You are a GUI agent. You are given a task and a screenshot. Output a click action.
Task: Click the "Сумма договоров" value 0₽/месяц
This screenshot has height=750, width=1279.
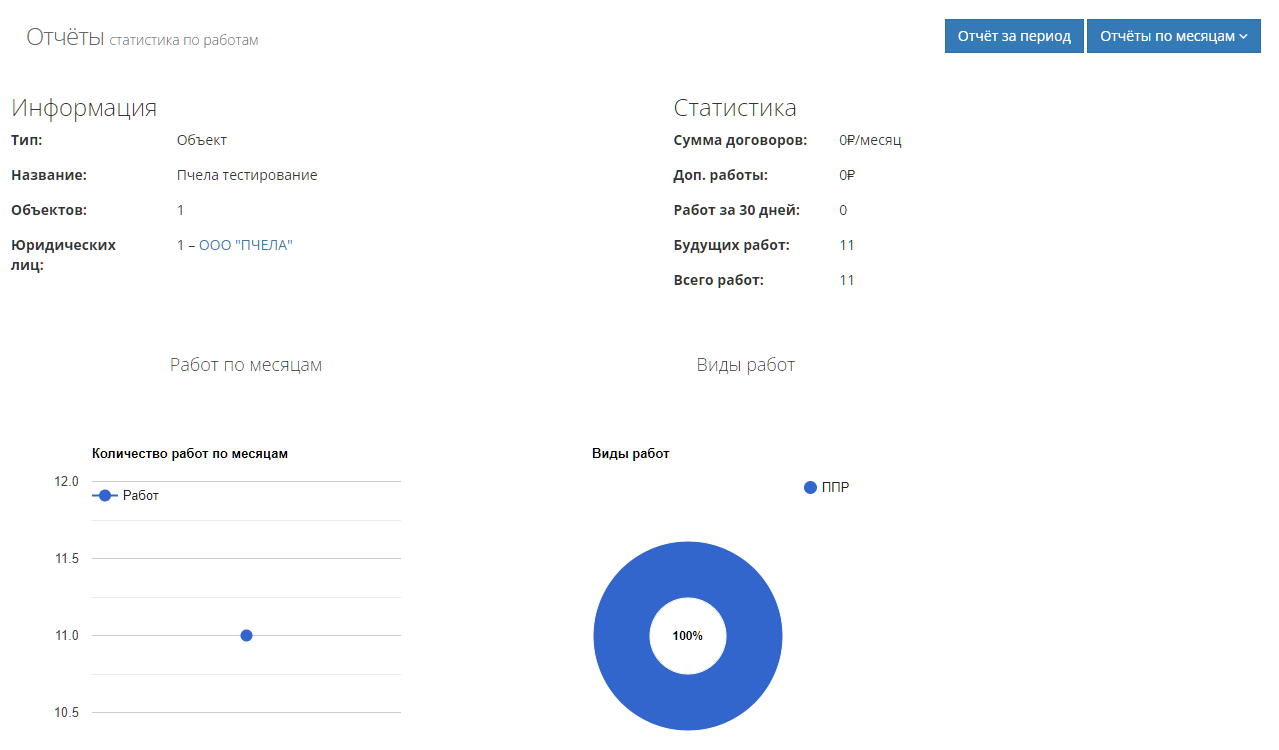tap(870, 140)
